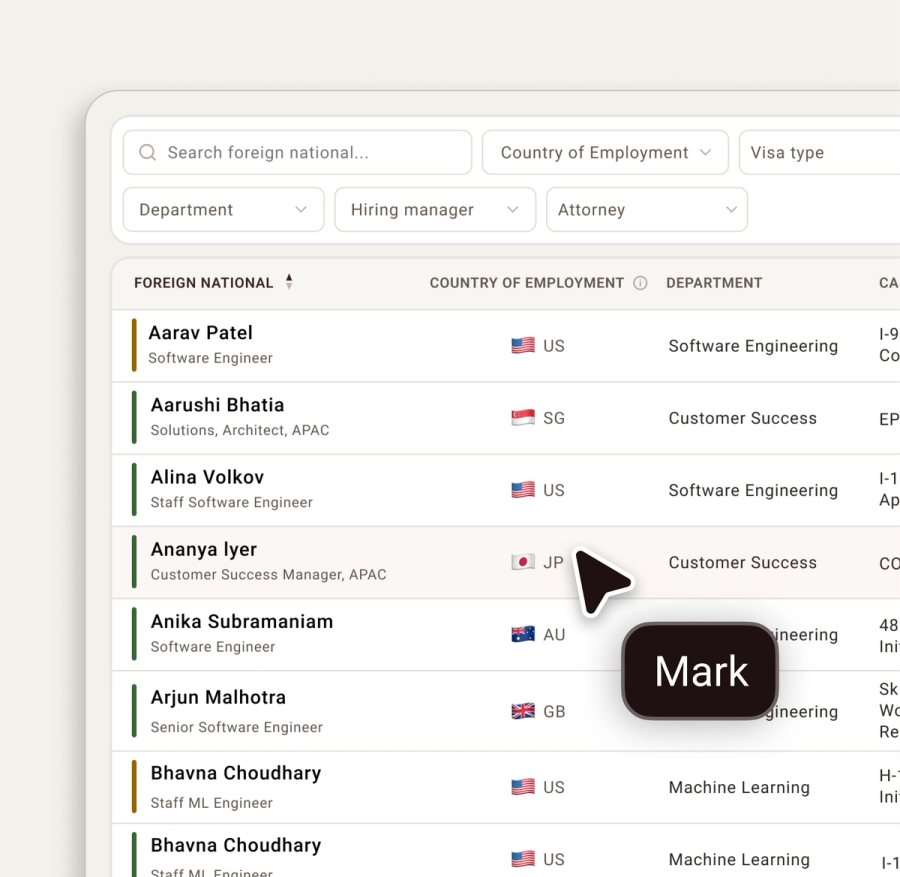Click the JP country code text
This screenshot has height=877, width=900.
click(x=553, y=562)
